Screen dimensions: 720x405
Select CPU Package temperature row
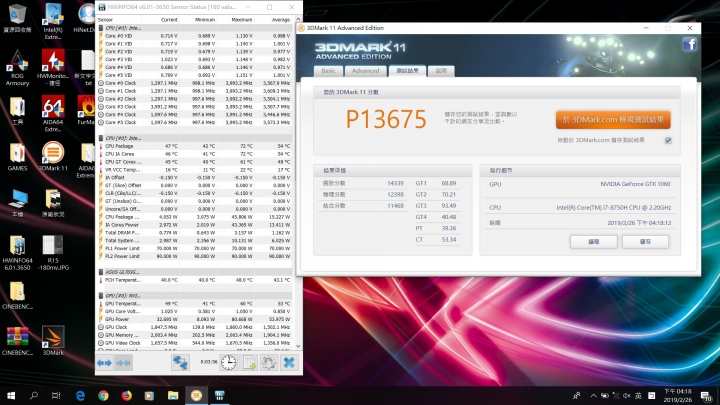(x=195, y=146)
